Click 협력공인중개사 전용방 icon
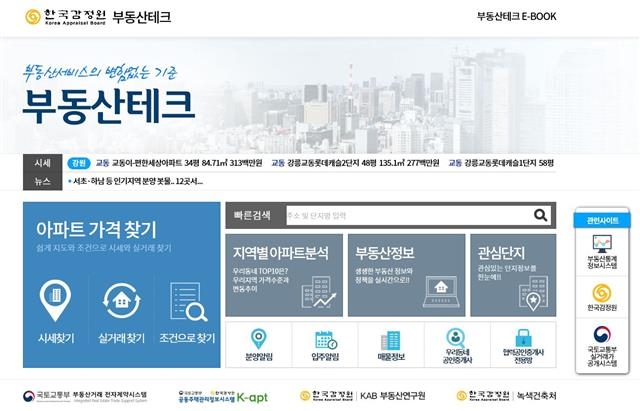This screenshot has width=640, height=411. click(521, 340)
